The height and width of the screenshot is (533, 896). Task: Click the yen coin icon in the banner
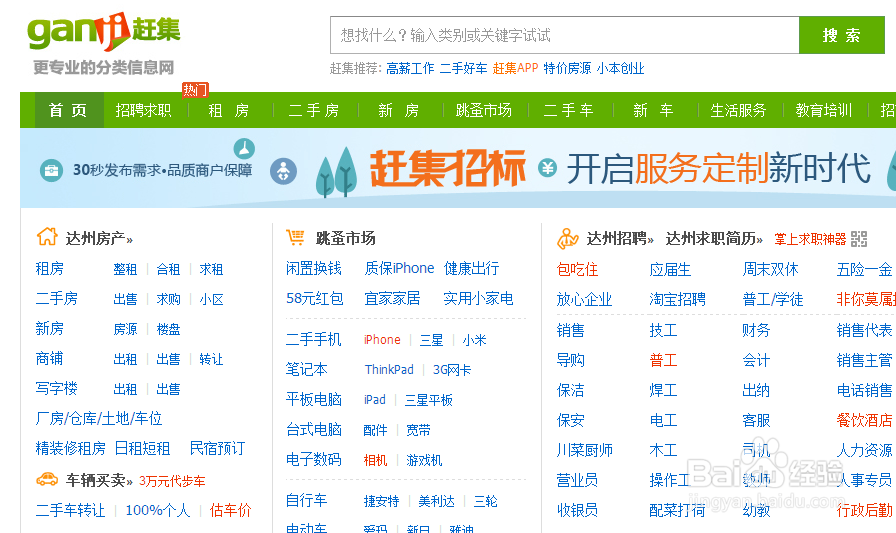pyautogui.click(x=547, y=167)
